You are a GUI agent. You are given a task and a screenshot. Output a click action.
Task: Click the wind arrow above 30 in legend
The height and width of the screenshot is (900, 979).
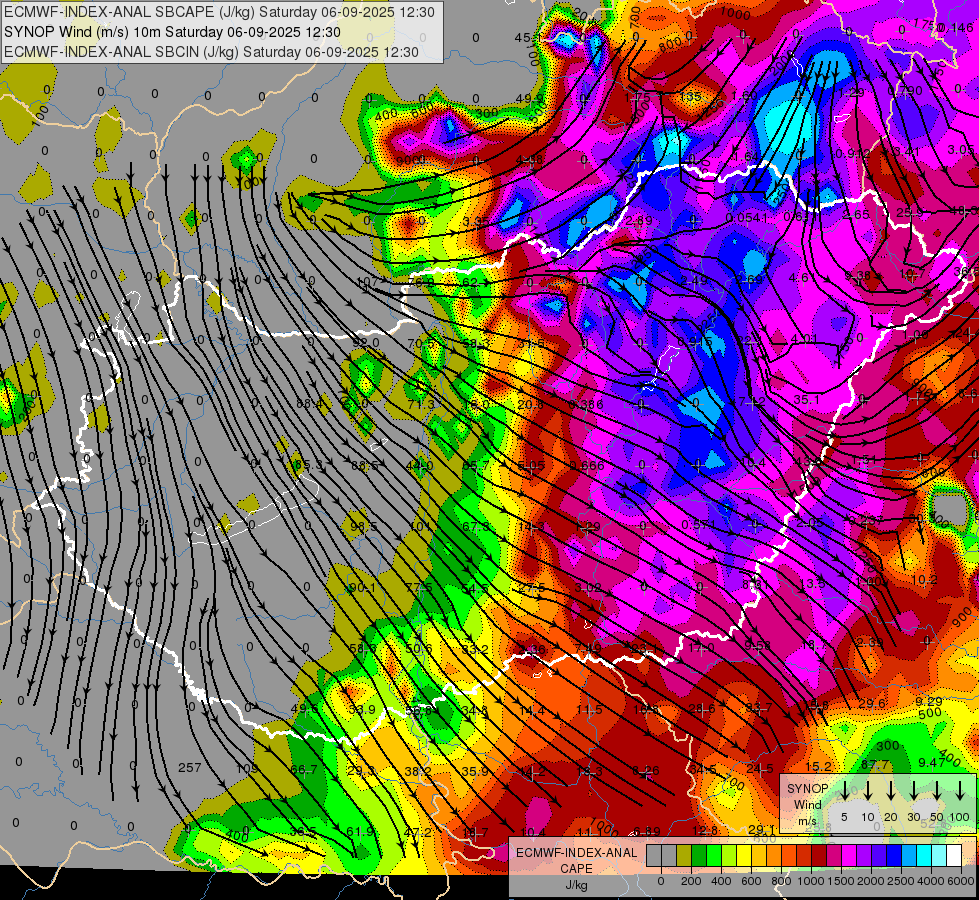[914, 791]
